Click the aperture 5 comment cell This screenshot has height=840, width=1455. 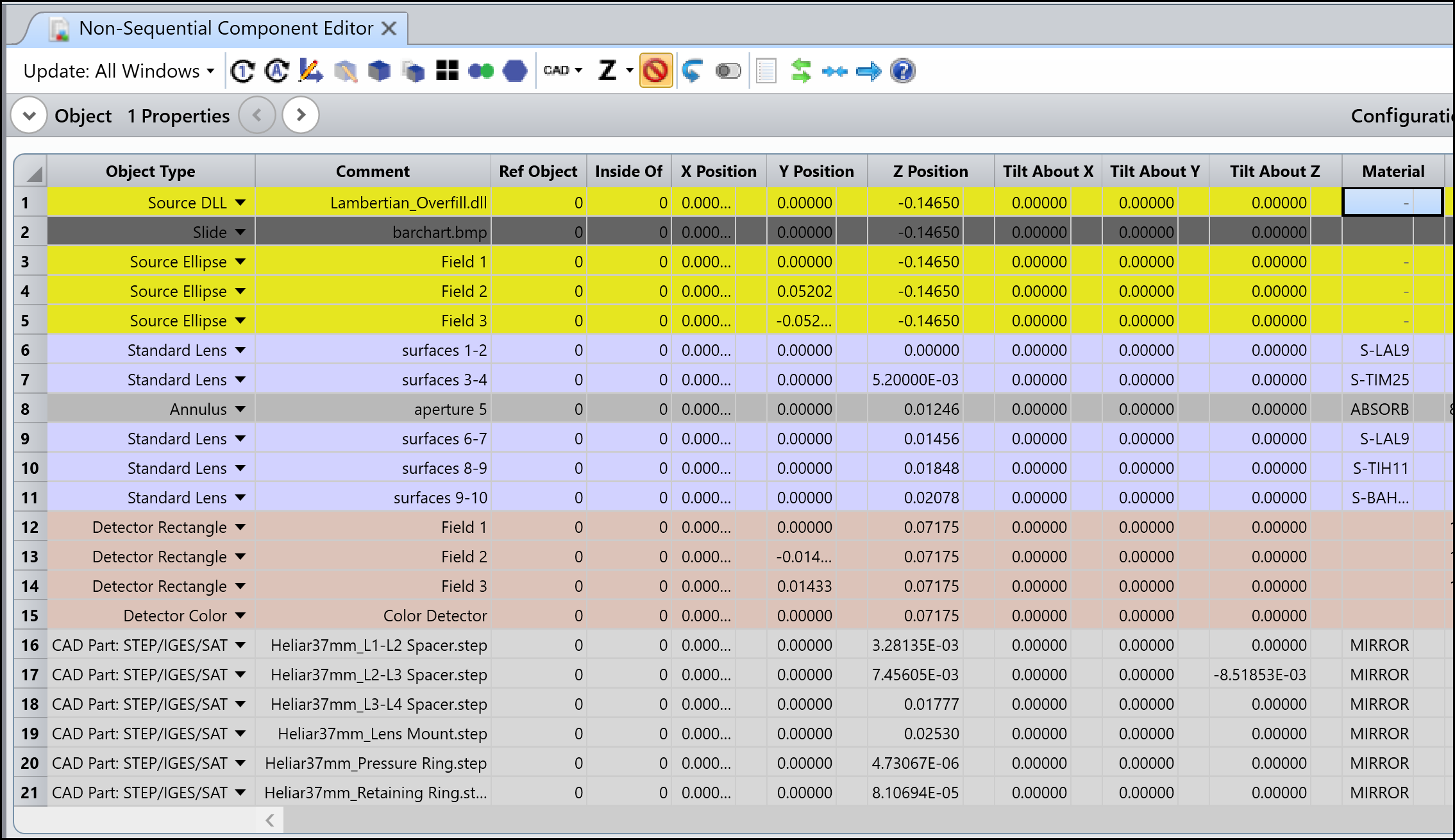[x=373, y=409]
